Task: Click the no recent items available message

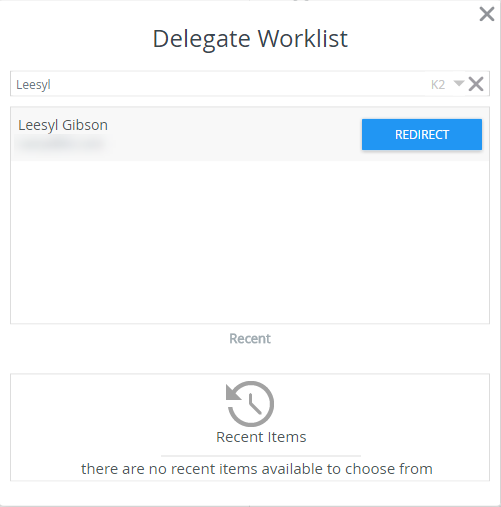Action: 257,469
